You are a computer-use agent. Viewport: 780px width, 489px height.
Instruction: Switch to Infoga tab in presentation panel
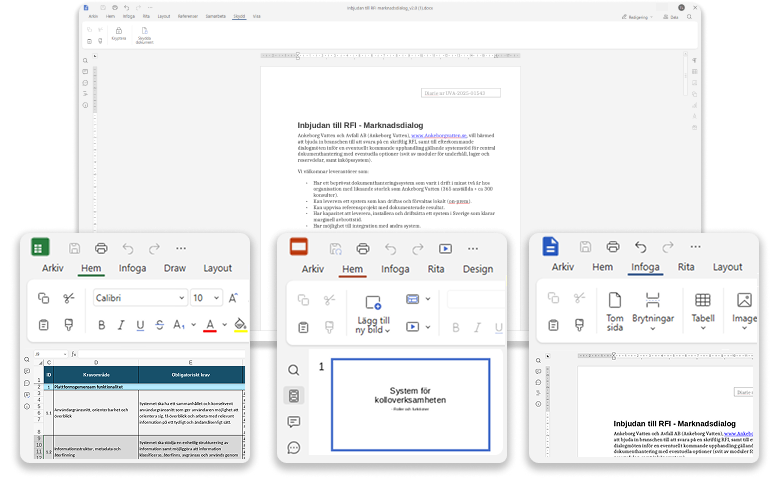coord(395,269)
